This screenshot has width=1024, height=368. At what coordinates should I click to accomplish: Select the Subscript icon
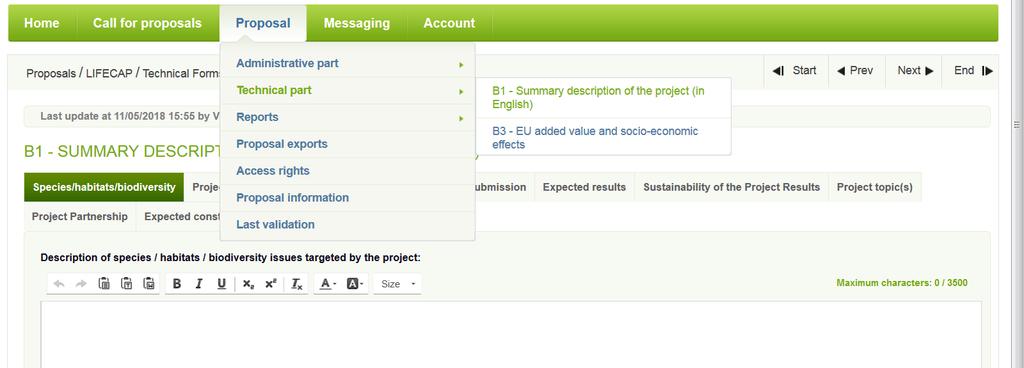click(x=248, y=284)
